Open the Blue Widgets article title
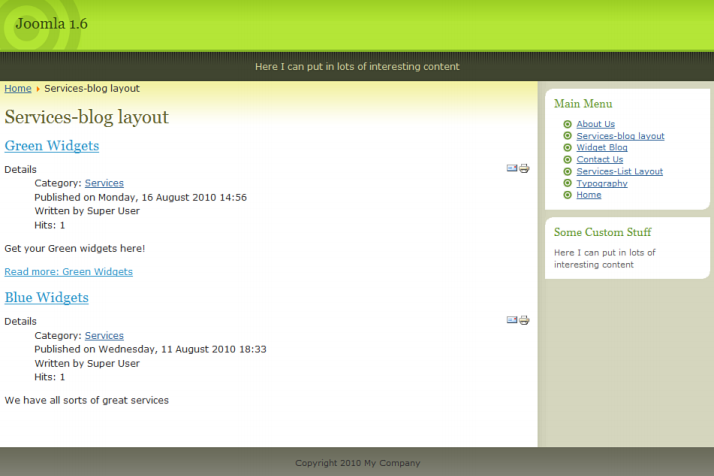 [47, 298]
